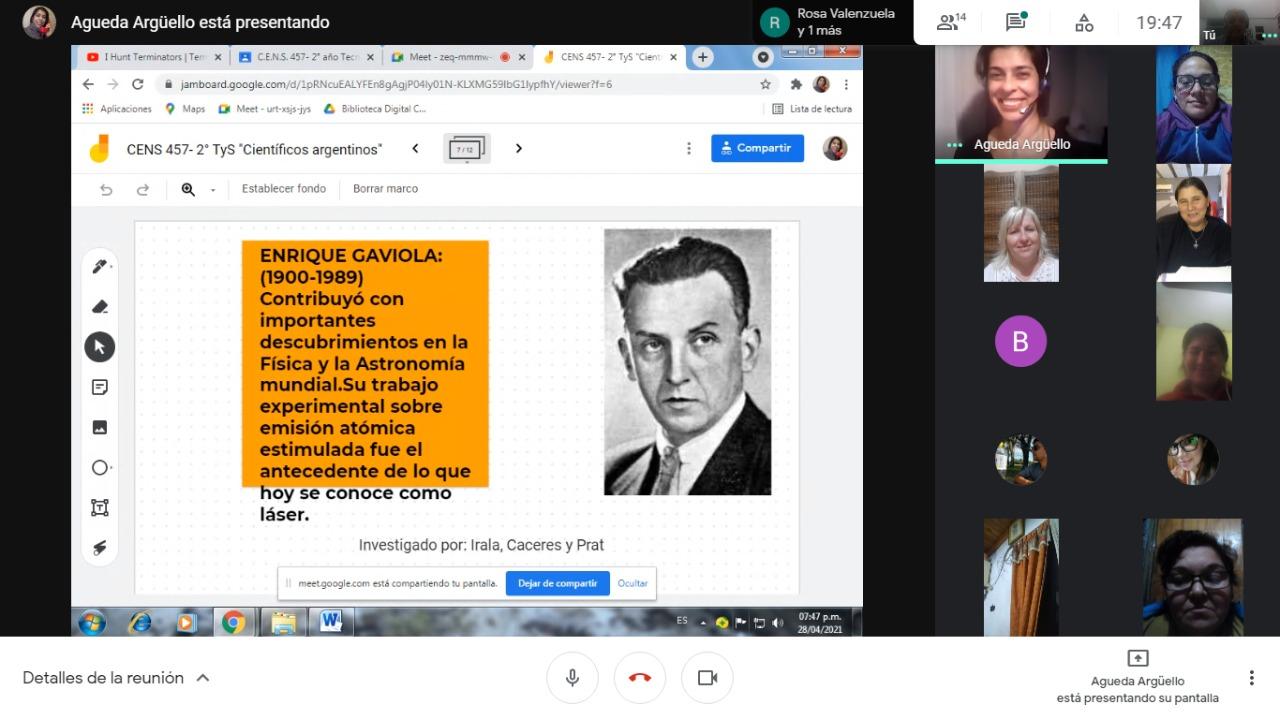
Task: Click Dejar de compartir button
Action: coord(557,583)
